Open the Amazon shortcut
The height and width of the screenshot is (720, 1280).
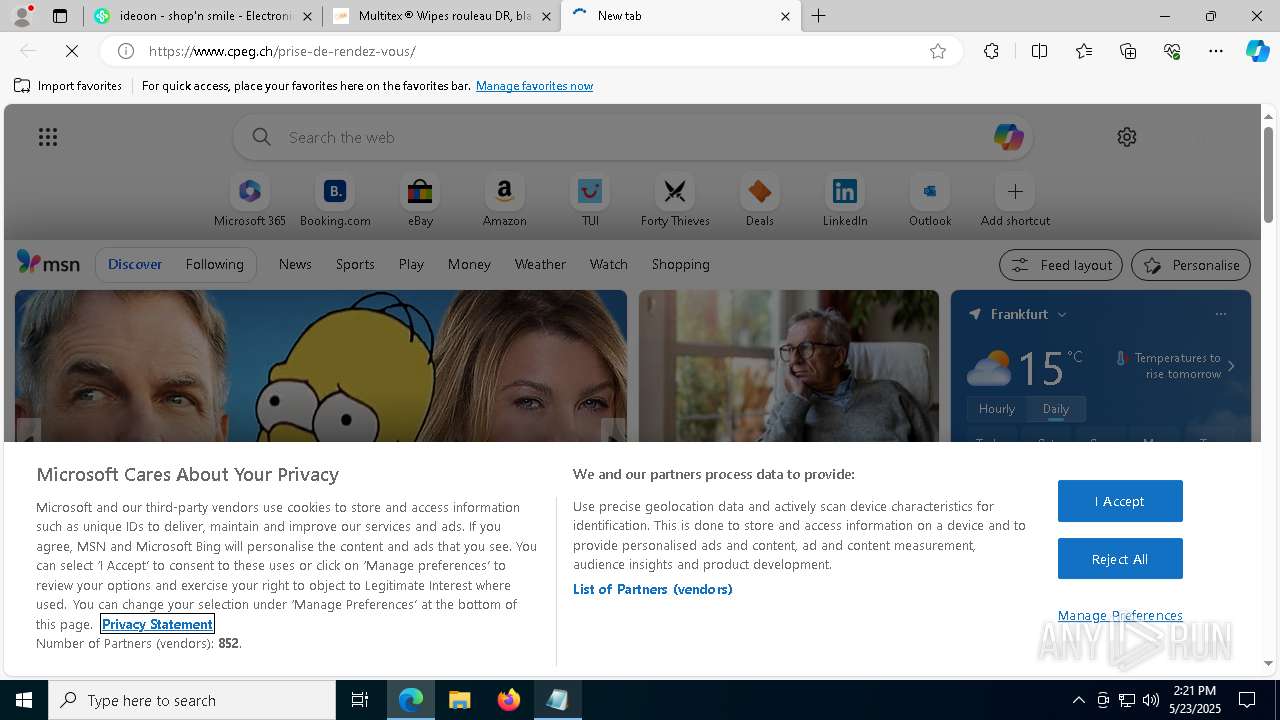[505, 201]
